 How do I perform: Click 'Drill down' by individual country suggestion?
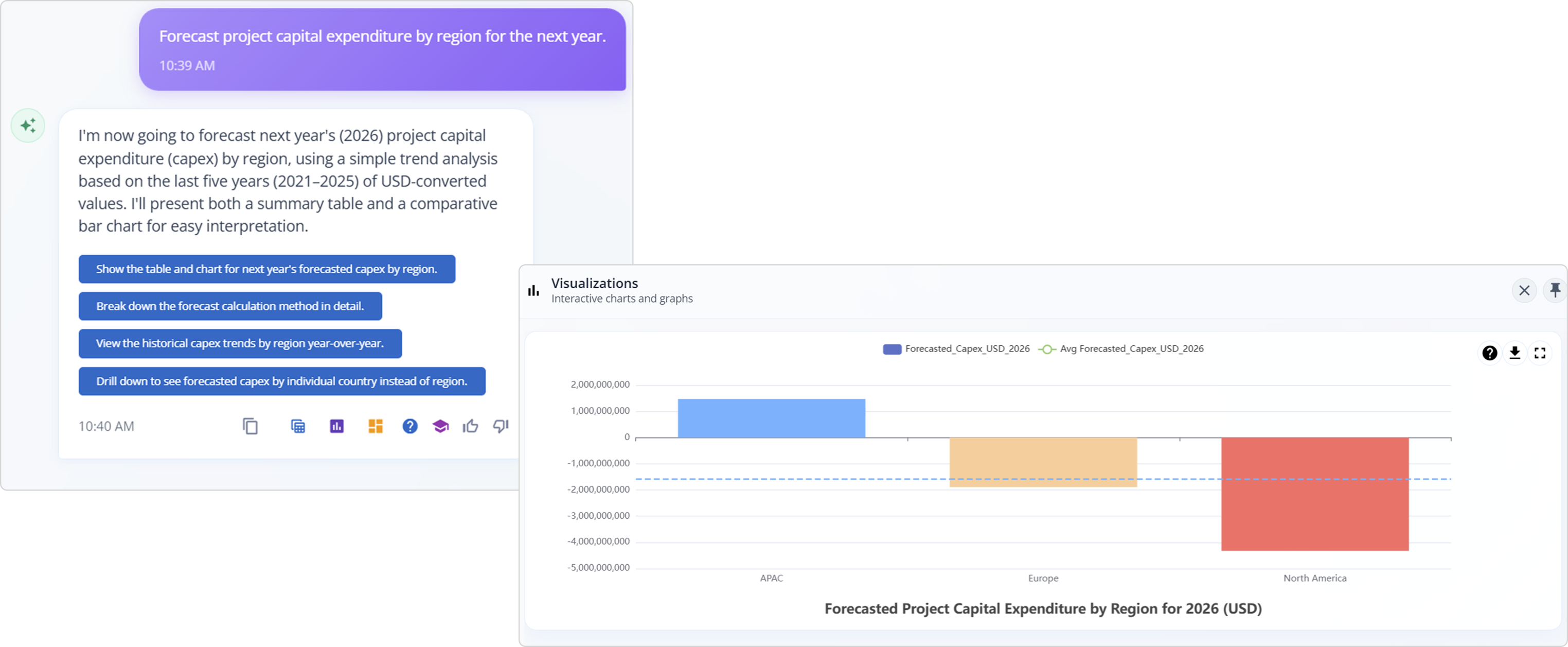tap(282, 381)
